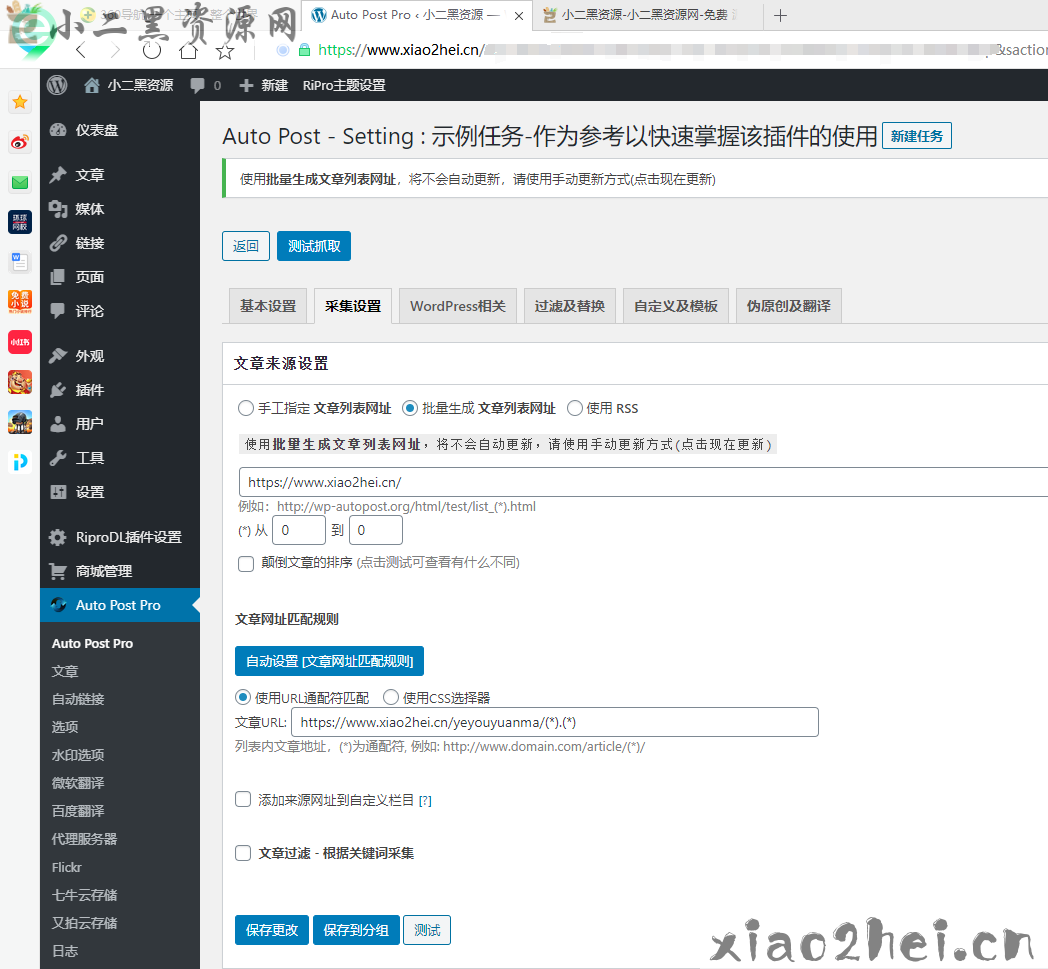Screen dimensions: 1048x969
Task: Open 百度翻译 submenu item
Action: click(78, 811)
